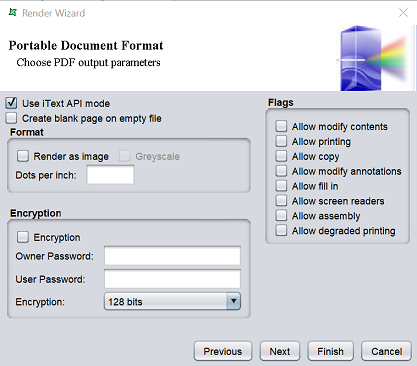The image size is (417, 366).
Task: Click the Finish button
Action: tap(330, 351)
